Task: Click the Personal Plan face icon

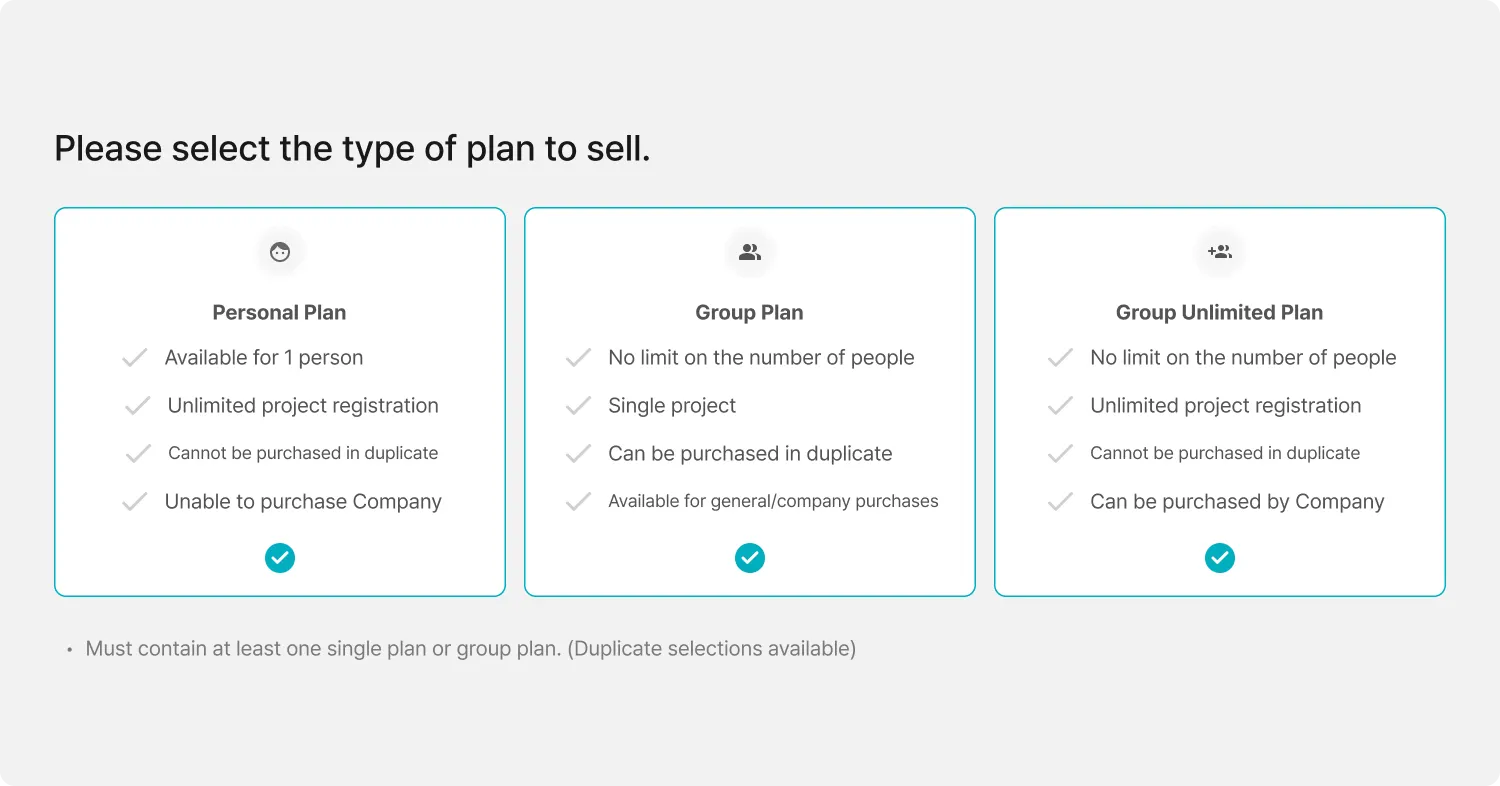Action: pos(280,252)
